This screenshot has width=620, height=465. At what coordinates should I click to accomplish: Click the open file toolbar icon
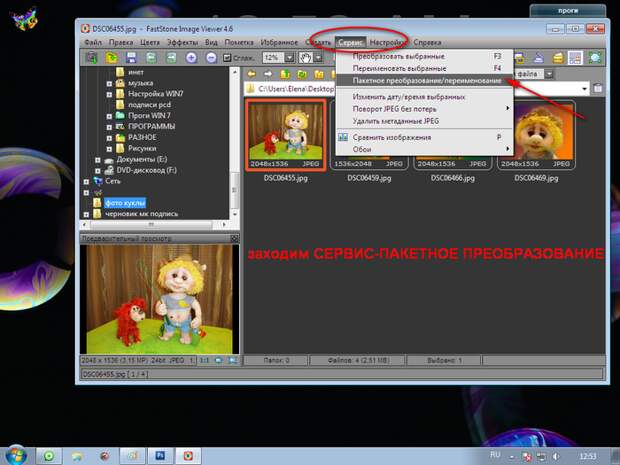click(112, 58)
